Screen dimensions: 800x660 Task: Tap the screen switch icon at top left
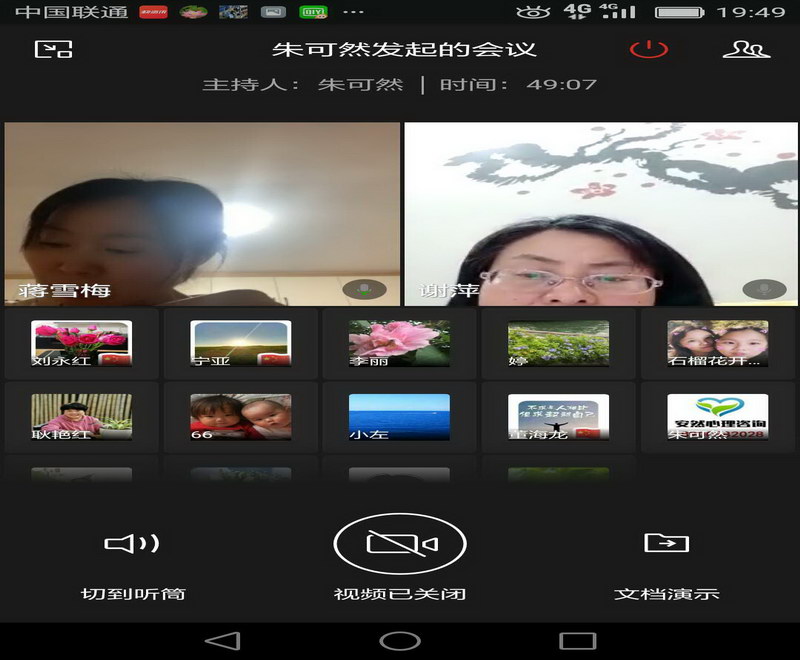pos(53,49)
